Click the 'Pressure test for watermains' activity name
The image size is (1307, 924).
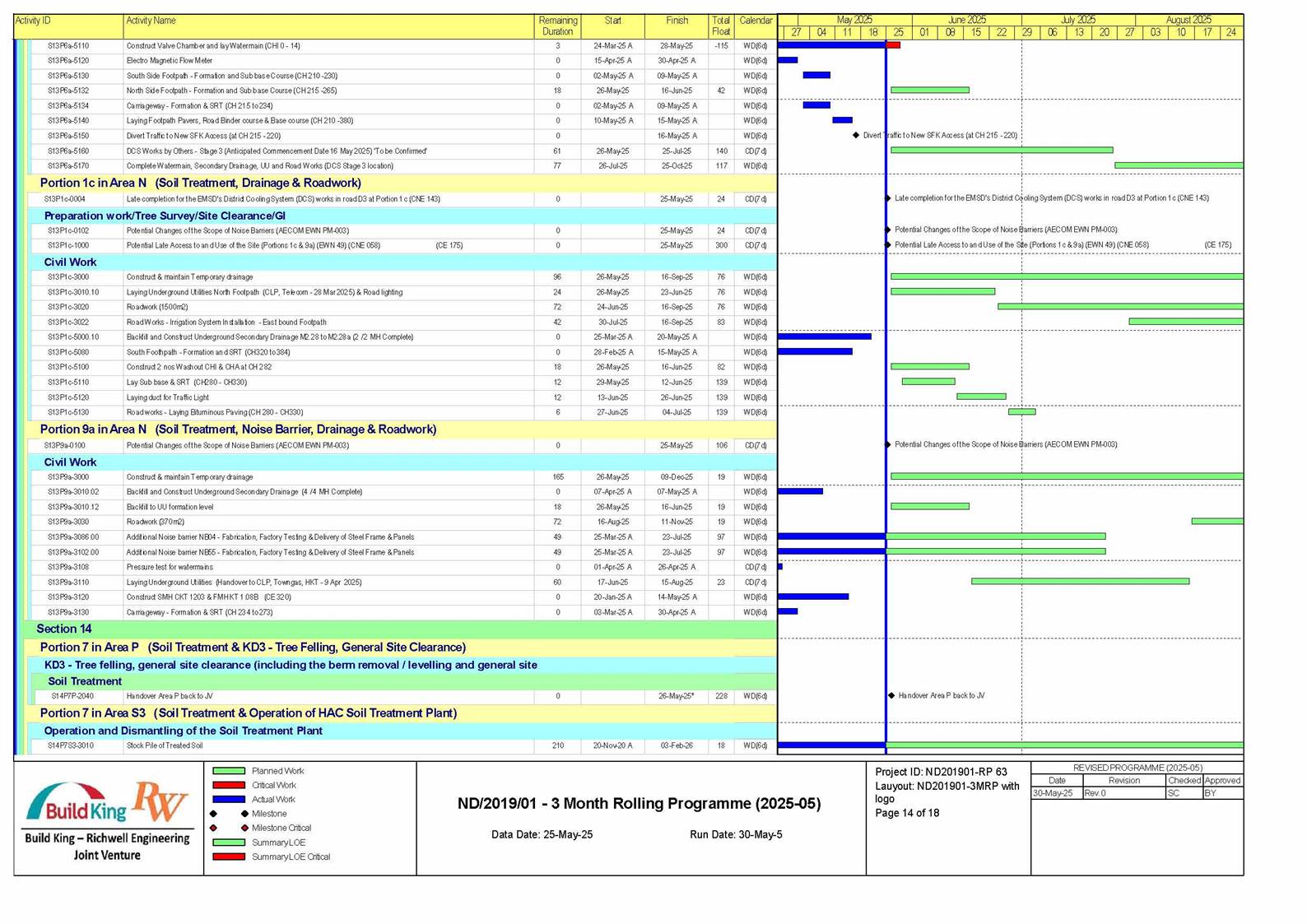(170, 567)
